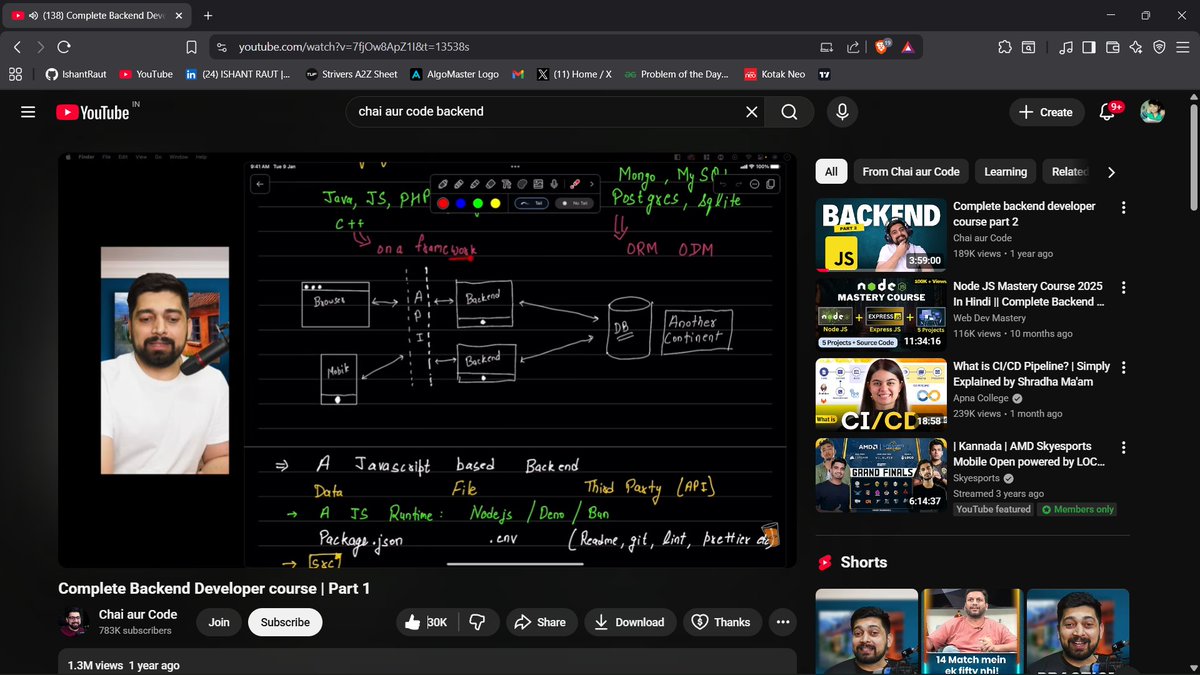Viewport: 1200px width, 675px height.
Task: Bookmark this page from the address bar
Action: (192, 47)
